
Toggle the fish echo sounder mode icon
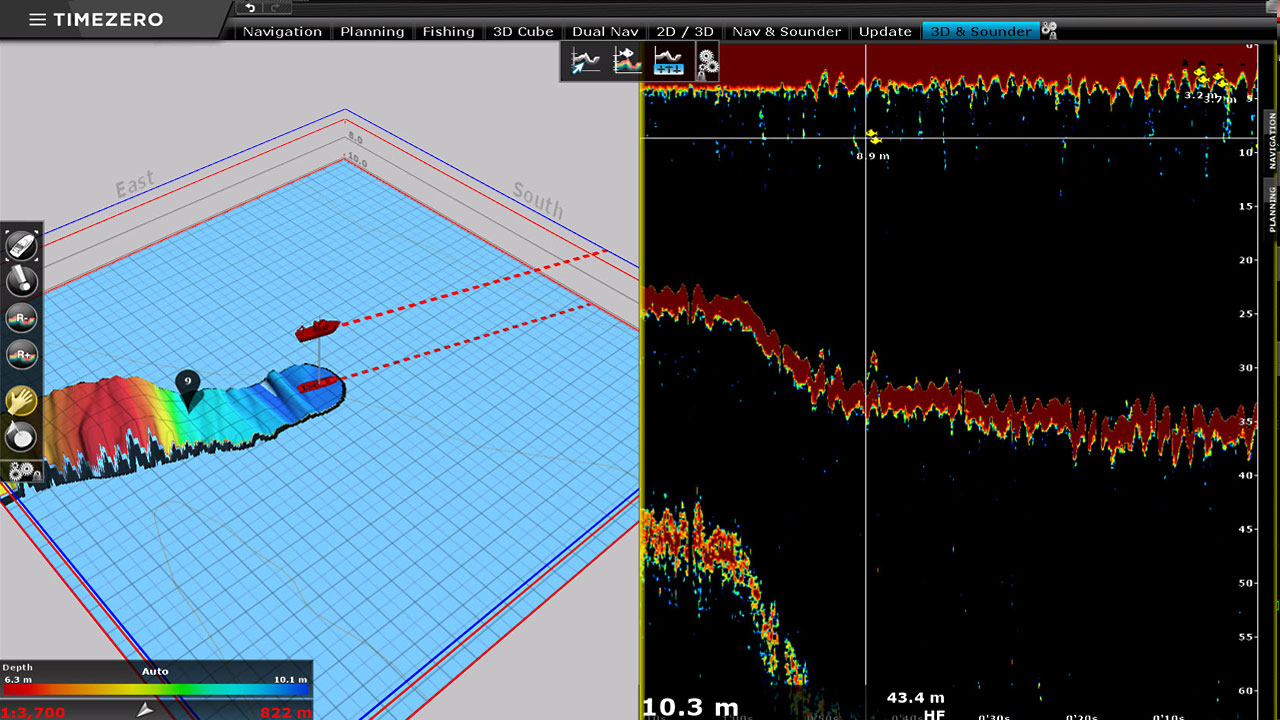627,62
